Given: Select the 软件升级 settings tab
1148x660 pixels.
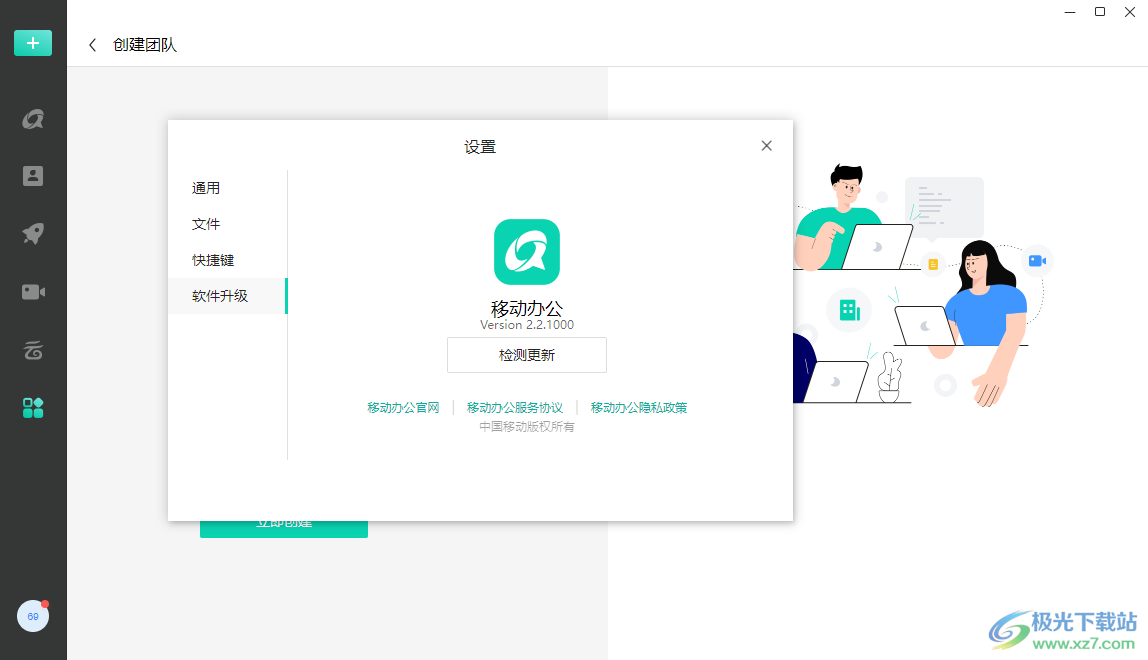Looking at the screenshot, I should pos(227,296).
